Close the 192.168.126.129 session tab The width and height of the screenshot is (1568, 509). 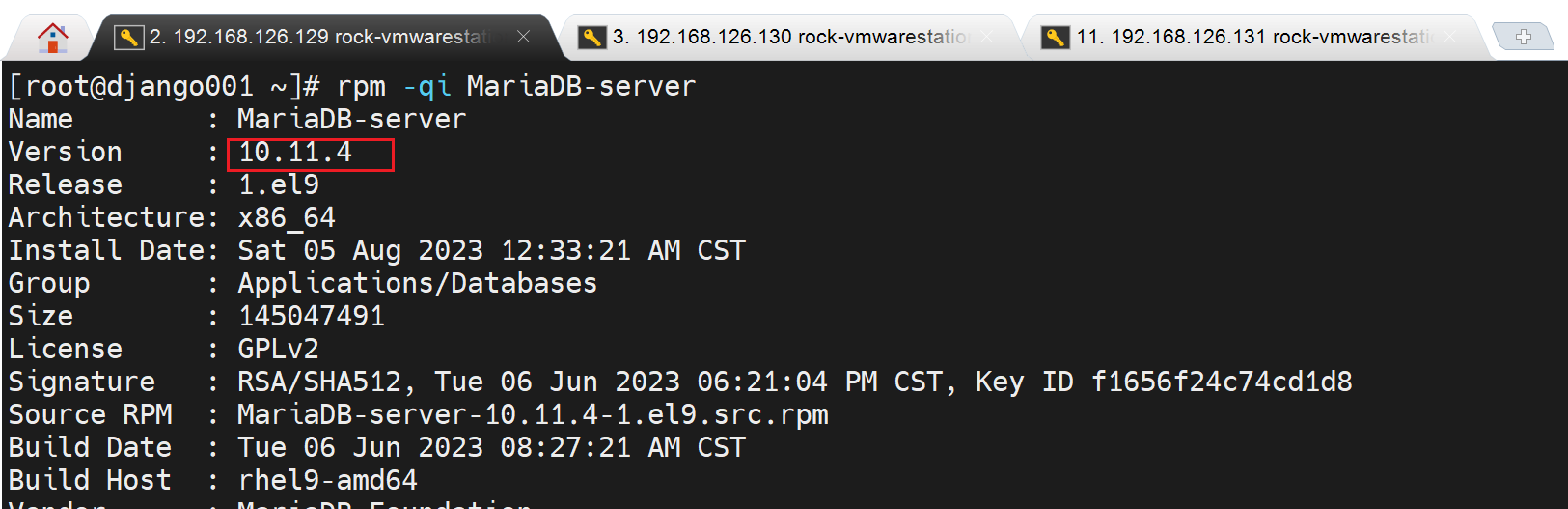tap(523, 37)
